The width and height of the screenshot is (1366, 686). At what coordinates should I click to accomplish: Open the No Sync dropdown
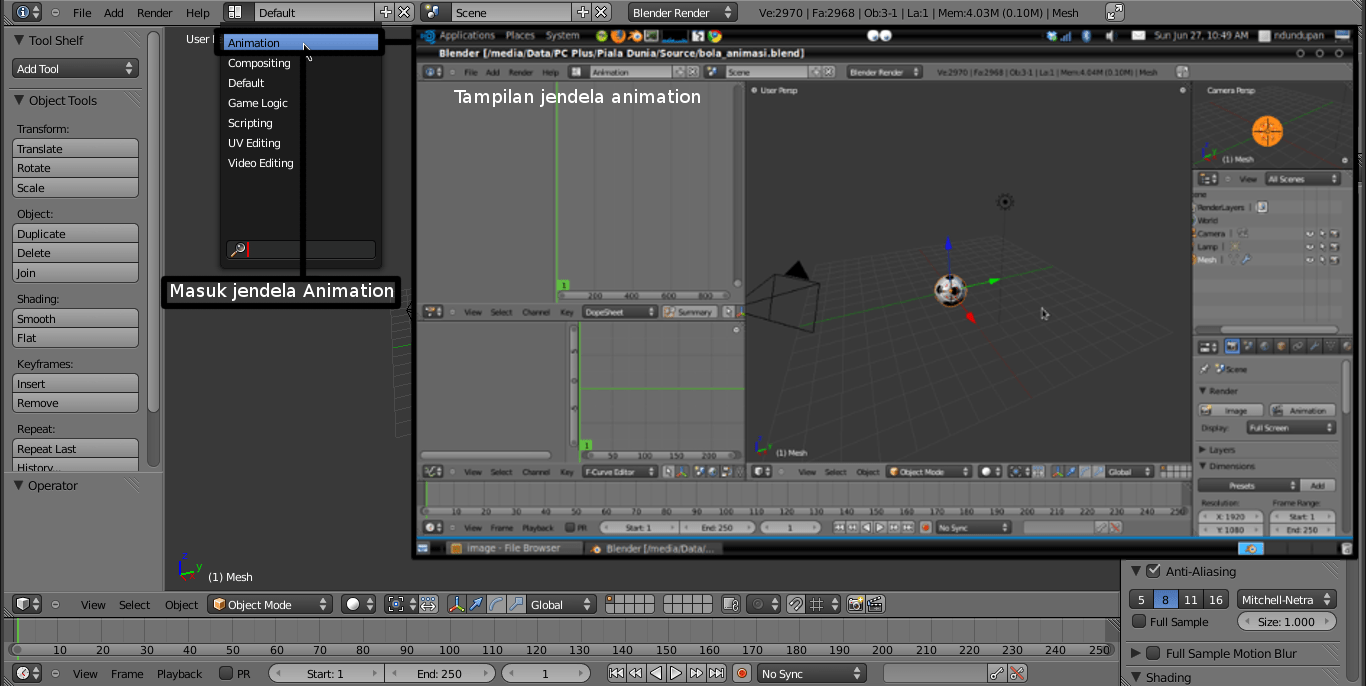(x=811, y=674)
